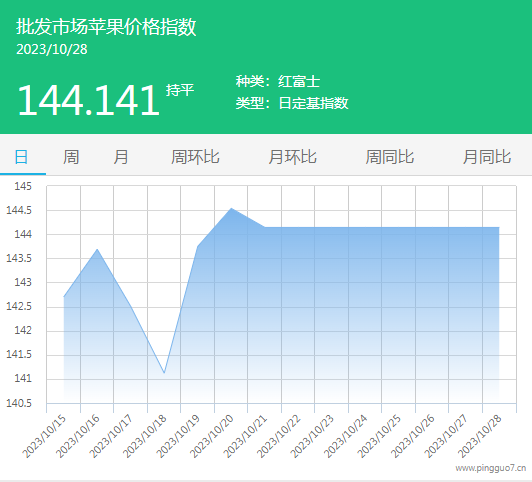This screenshot has width=532, height=482.
Task: Switch to the 周 weekly tab
Action: [x=71, y=157]
